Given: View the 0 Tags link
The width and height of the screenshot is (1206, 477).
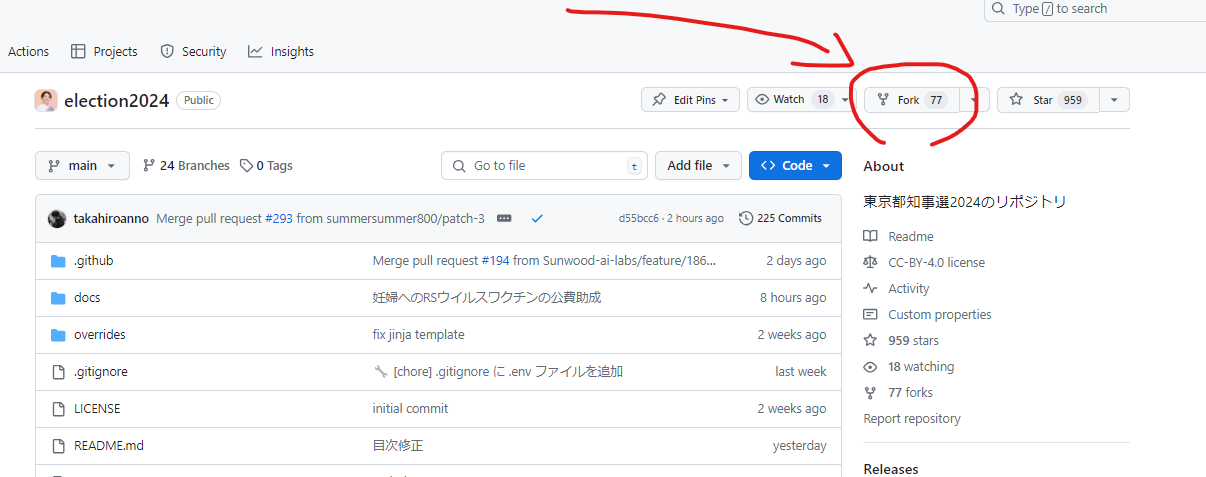Looking at the screenshot, I should click(266, 165).
